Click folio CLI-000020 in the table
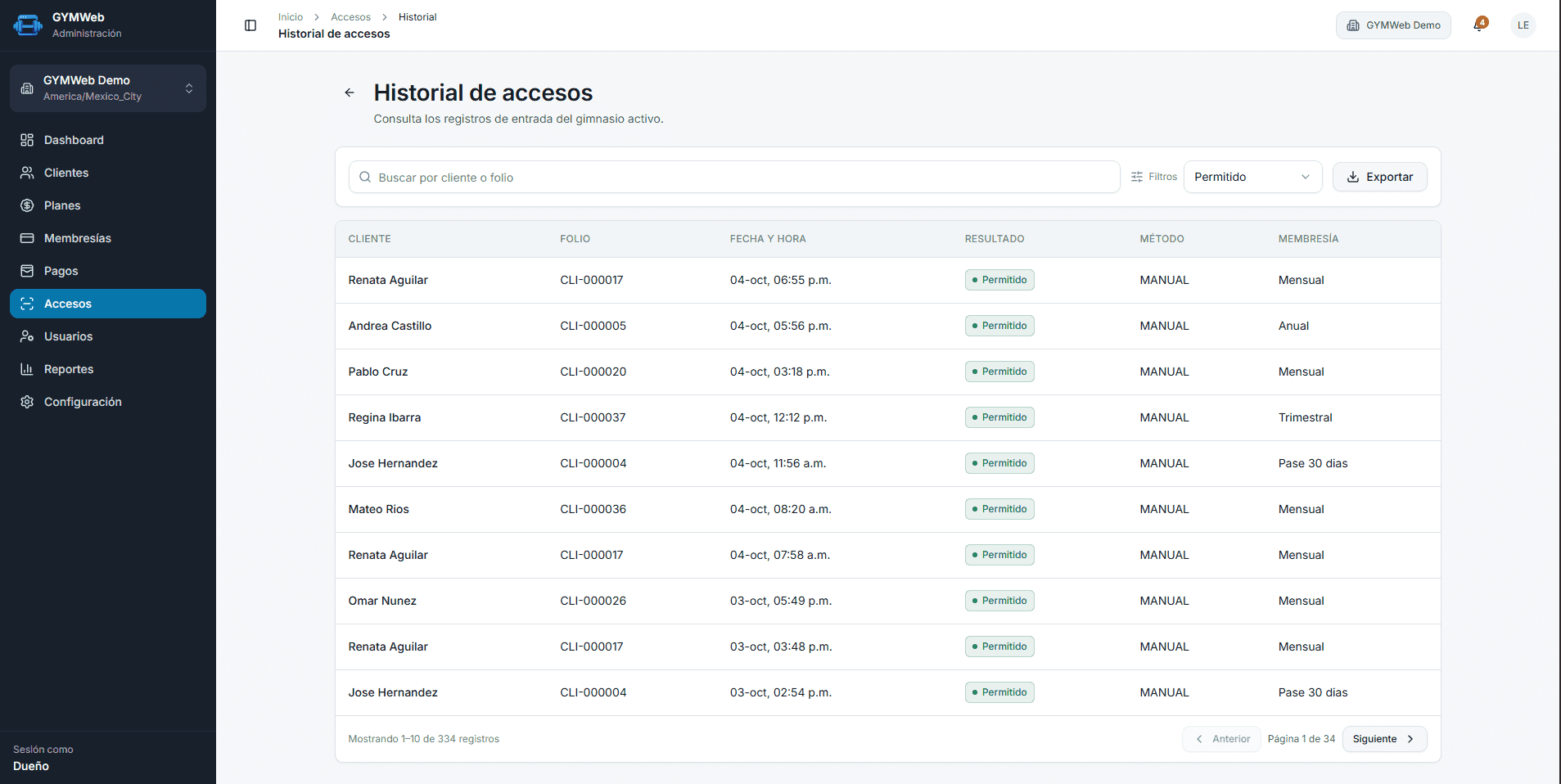 tap(593, 372)
